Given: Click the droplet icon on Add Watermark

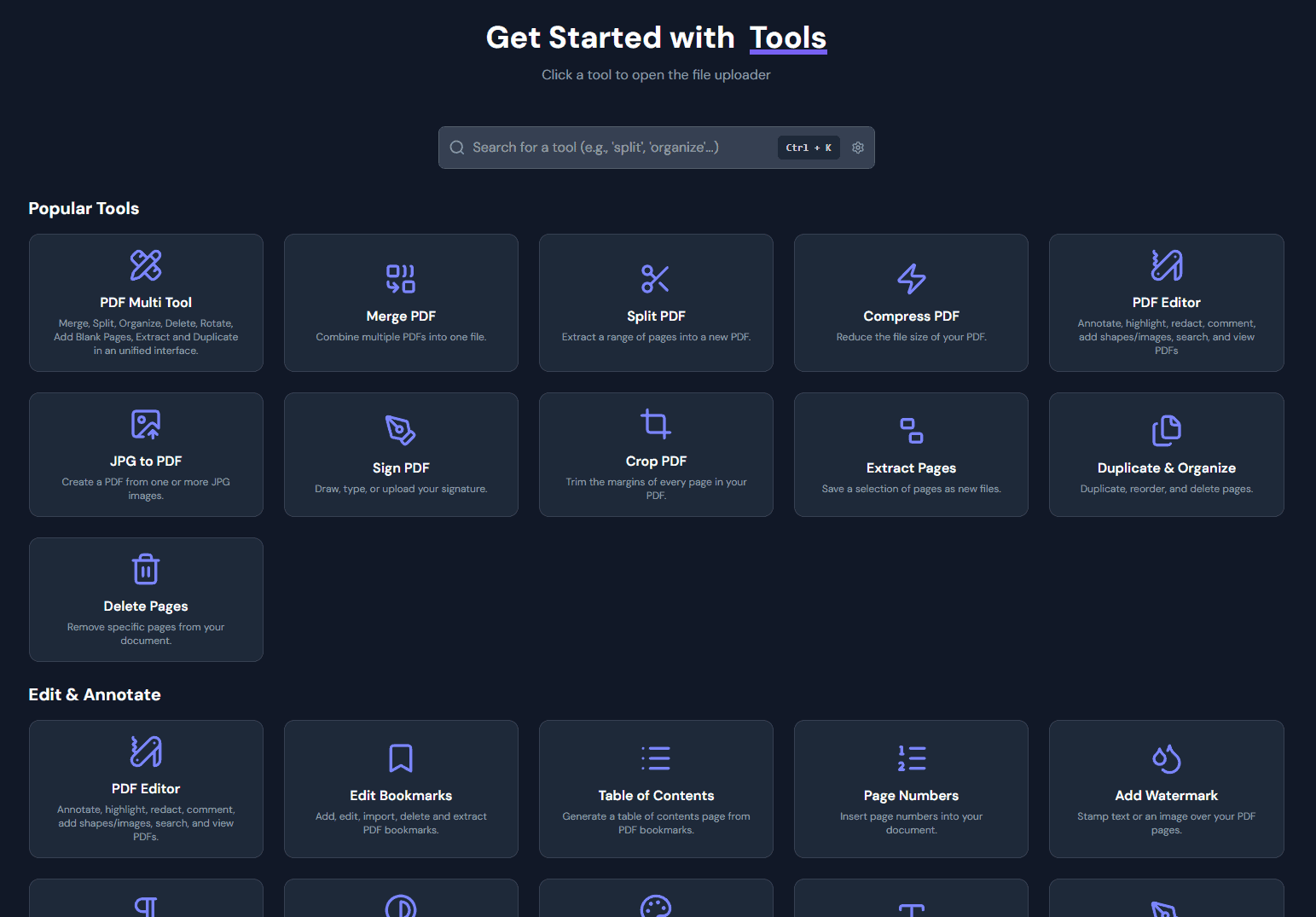Looking at the screenshot, I should [x=1167, y=758].
